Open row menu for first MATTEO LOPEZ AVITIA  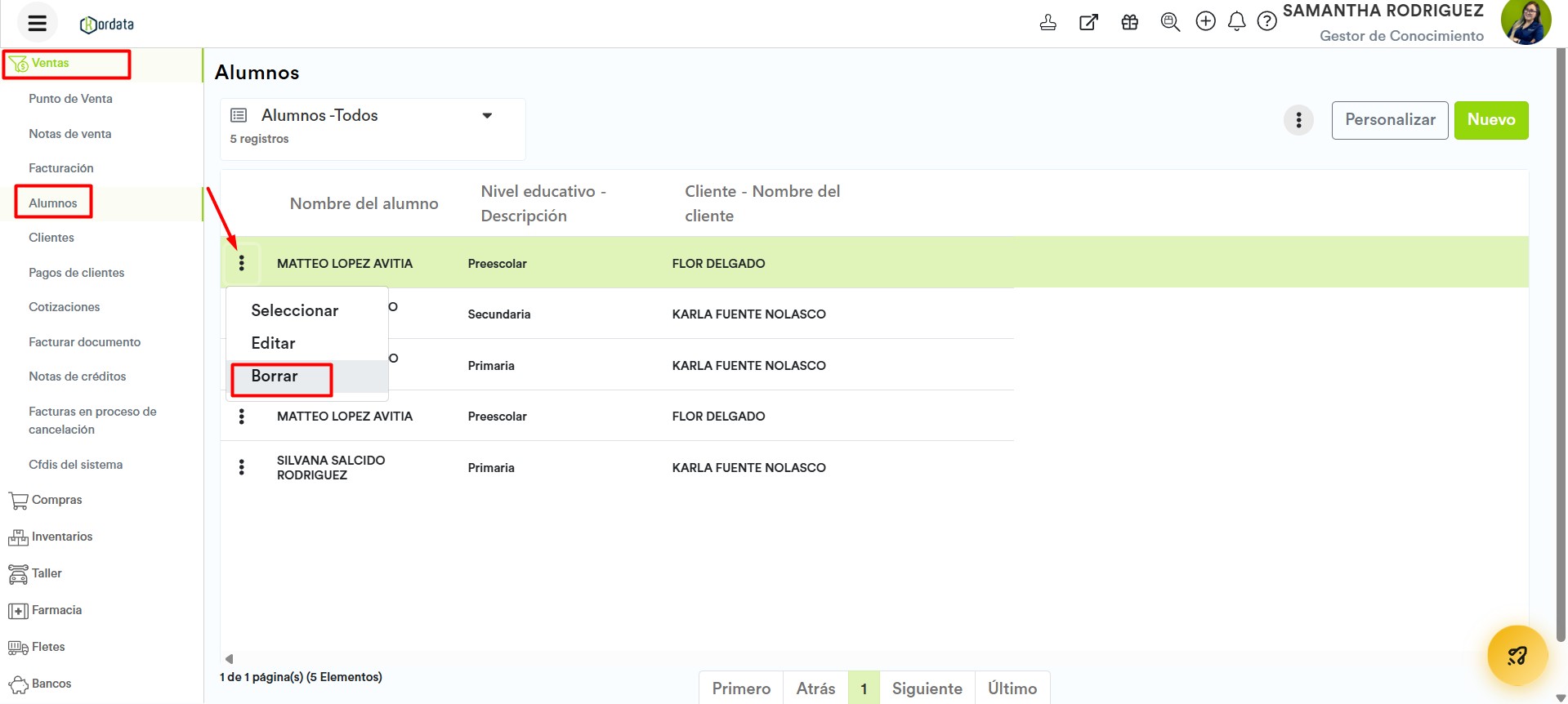tap(241, 263)
